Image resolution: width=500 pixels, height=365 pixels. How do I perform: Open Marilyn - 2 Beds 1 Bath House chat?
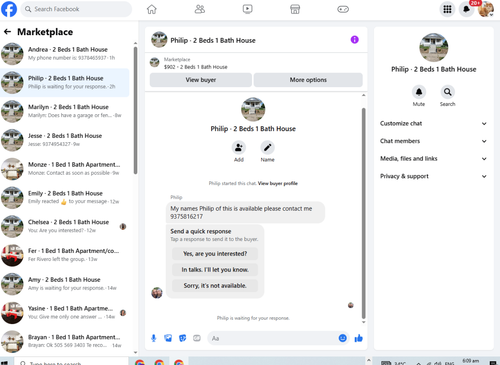tap(65, 111)
